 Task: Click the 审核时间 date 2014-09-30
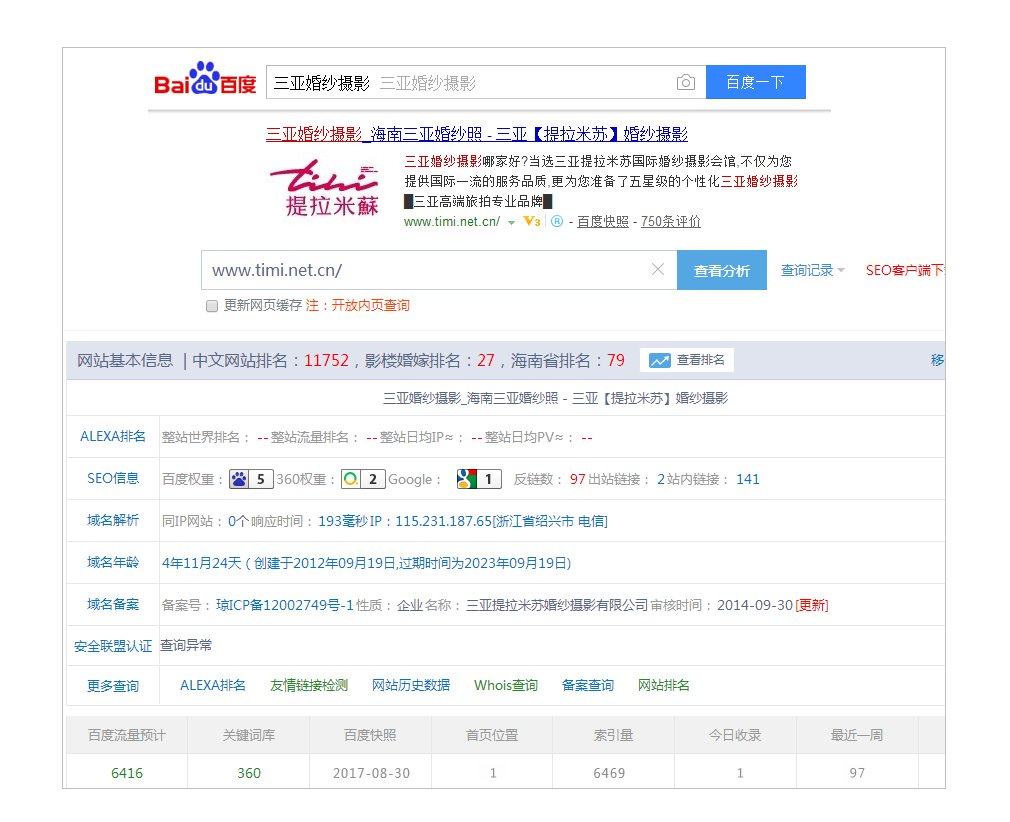point(755,606)
